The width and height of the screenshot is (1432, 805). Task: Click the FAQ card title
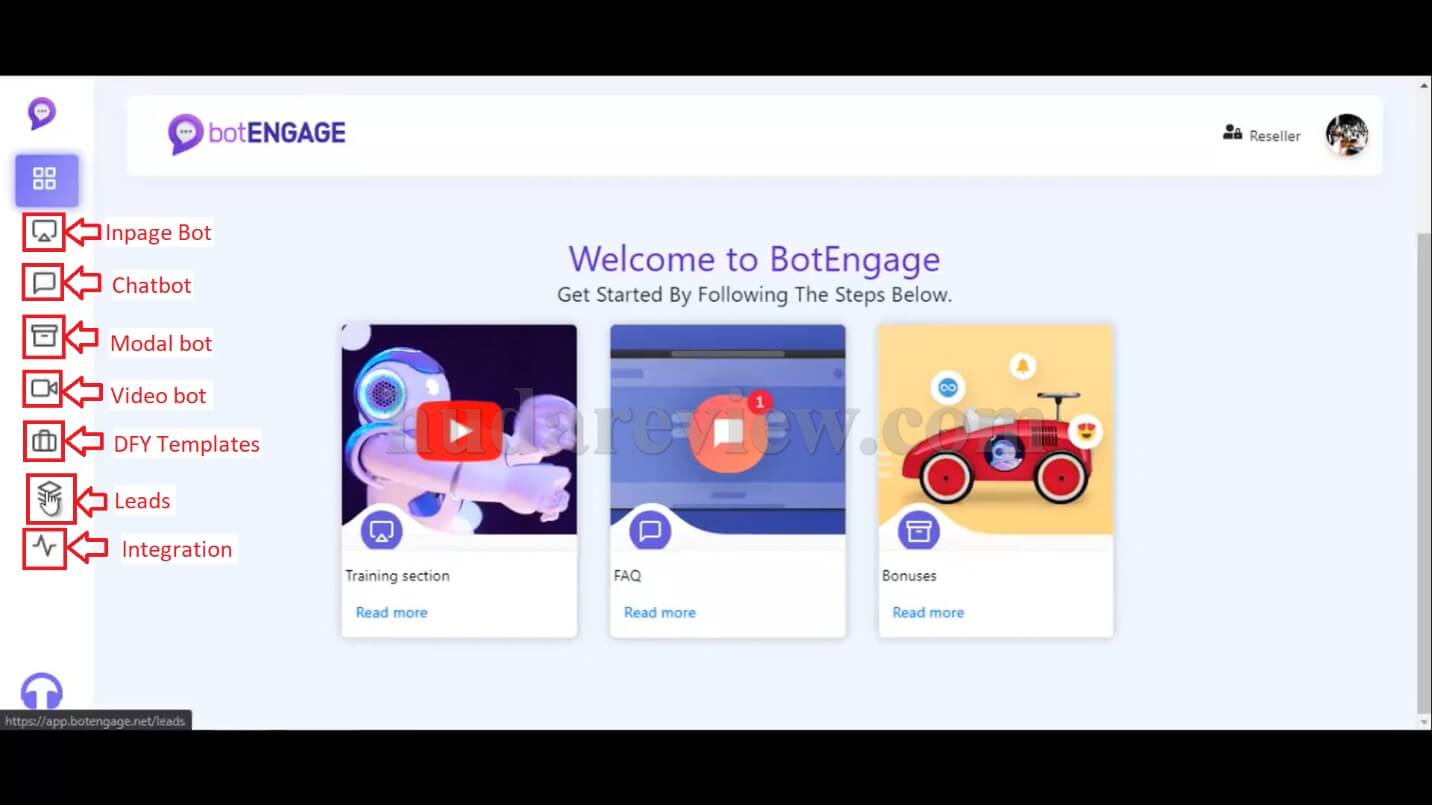coord(627,576)
